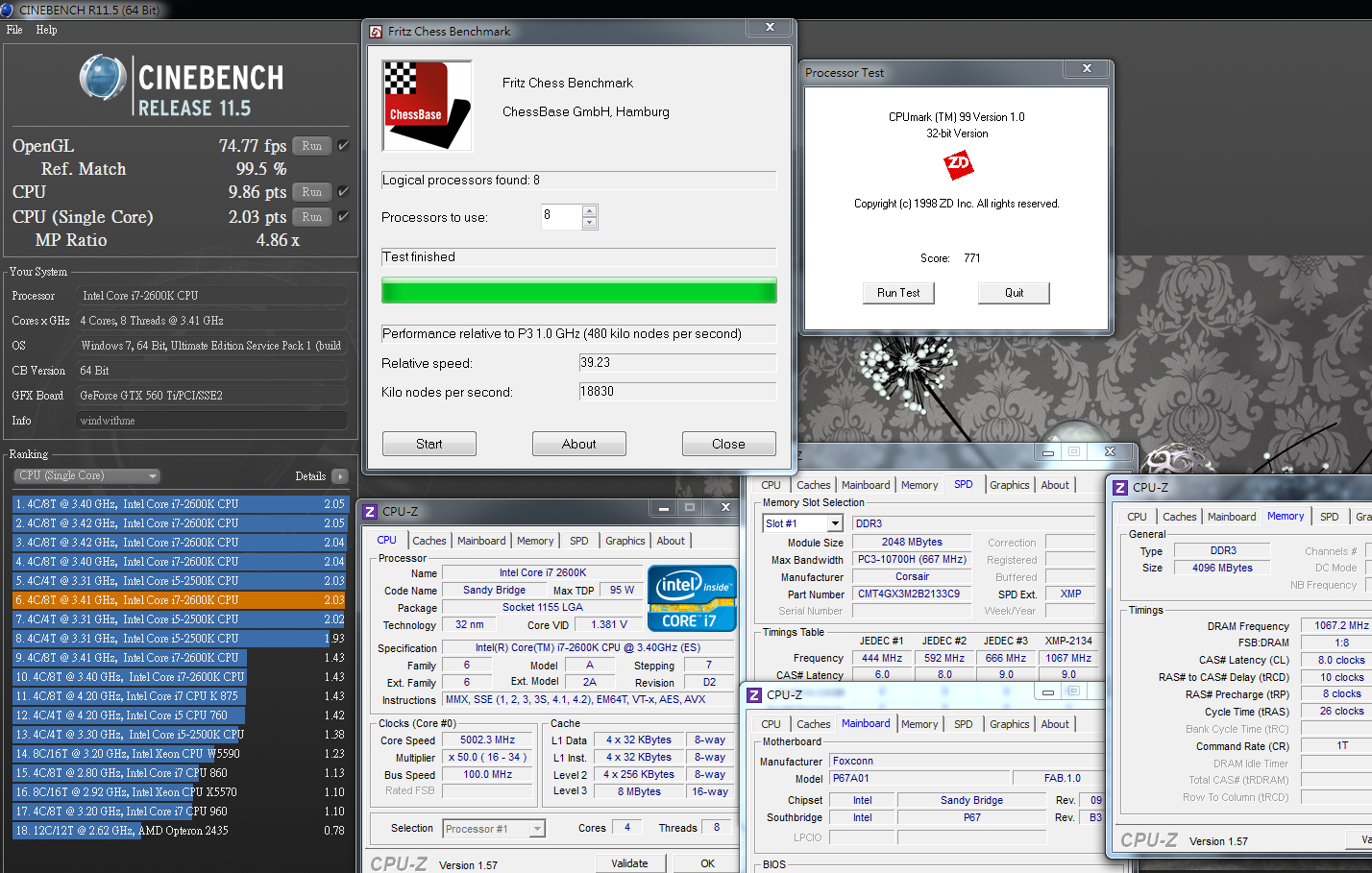Click the Cinebench title bar app icon
The height and width of the screenshot is (873, 1372).
(x=7, y=10)
